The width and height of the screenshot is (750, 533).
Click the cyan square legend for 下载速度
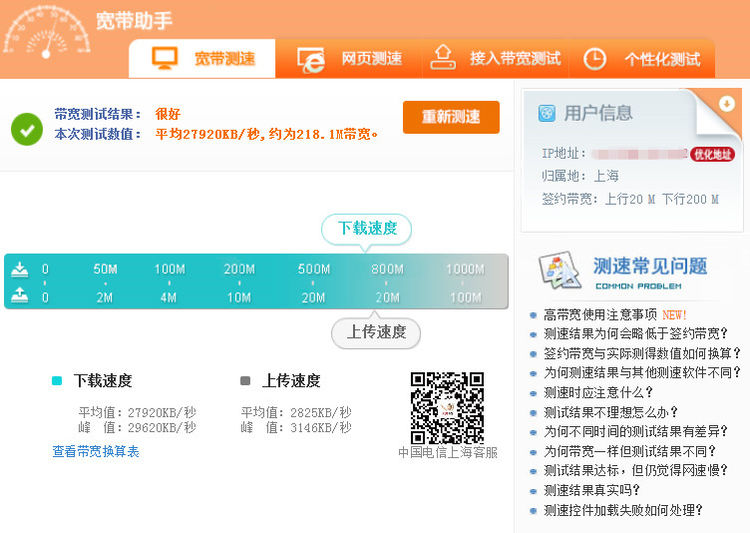tap(57, 381)
